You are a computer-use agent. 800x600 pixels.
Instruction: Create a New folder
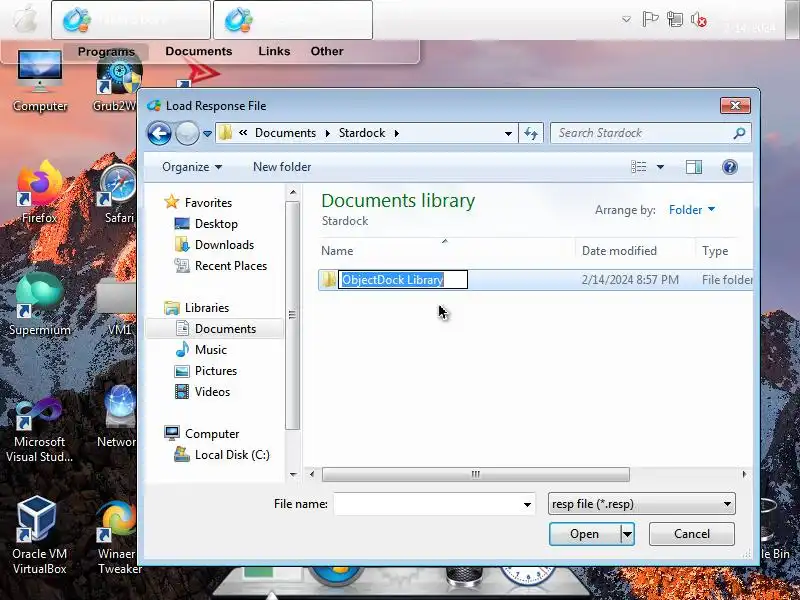click(x=282, y=167)
